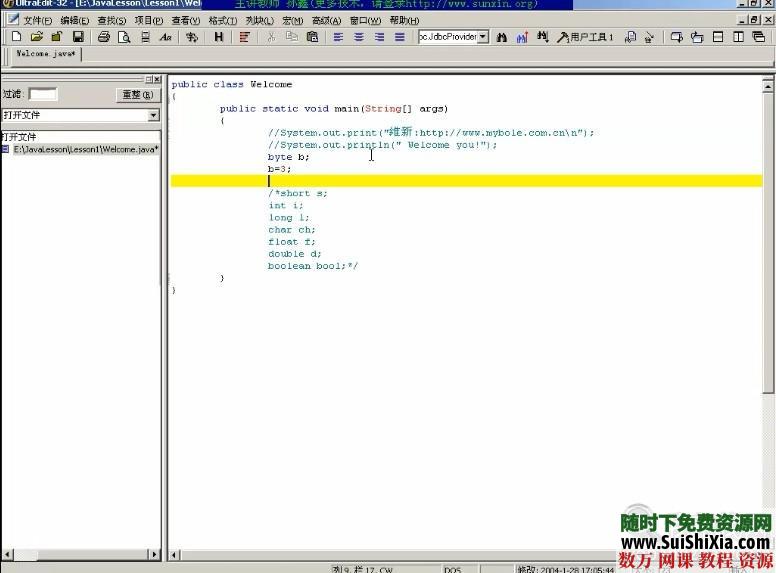Select Welcome.java in the open files list
This screenshot has height=573, width=776.
coord(85,149)
